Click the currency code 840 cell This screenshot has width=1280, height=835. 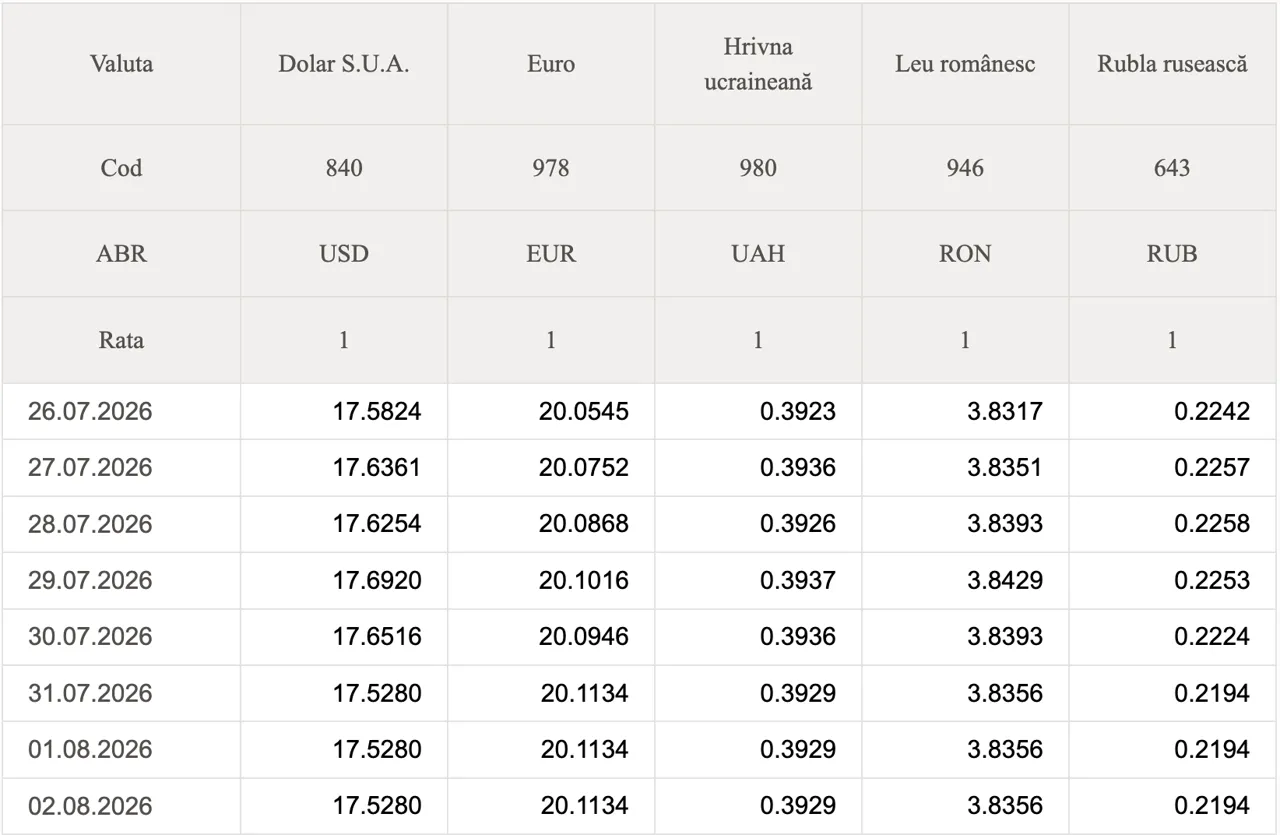click(x=344, y=168)
